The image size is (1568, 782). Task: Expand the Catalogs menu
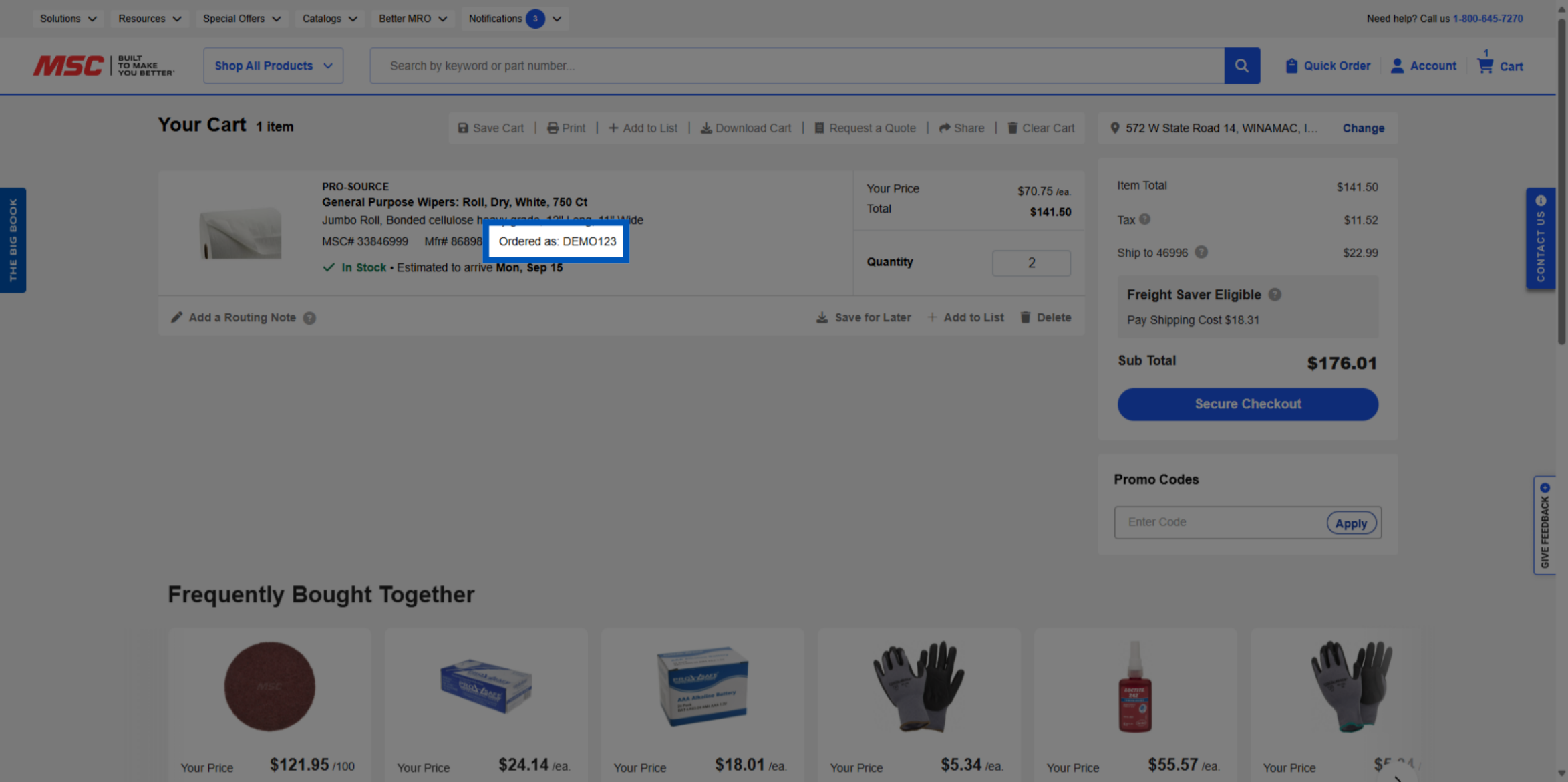(x=329, y=19)
